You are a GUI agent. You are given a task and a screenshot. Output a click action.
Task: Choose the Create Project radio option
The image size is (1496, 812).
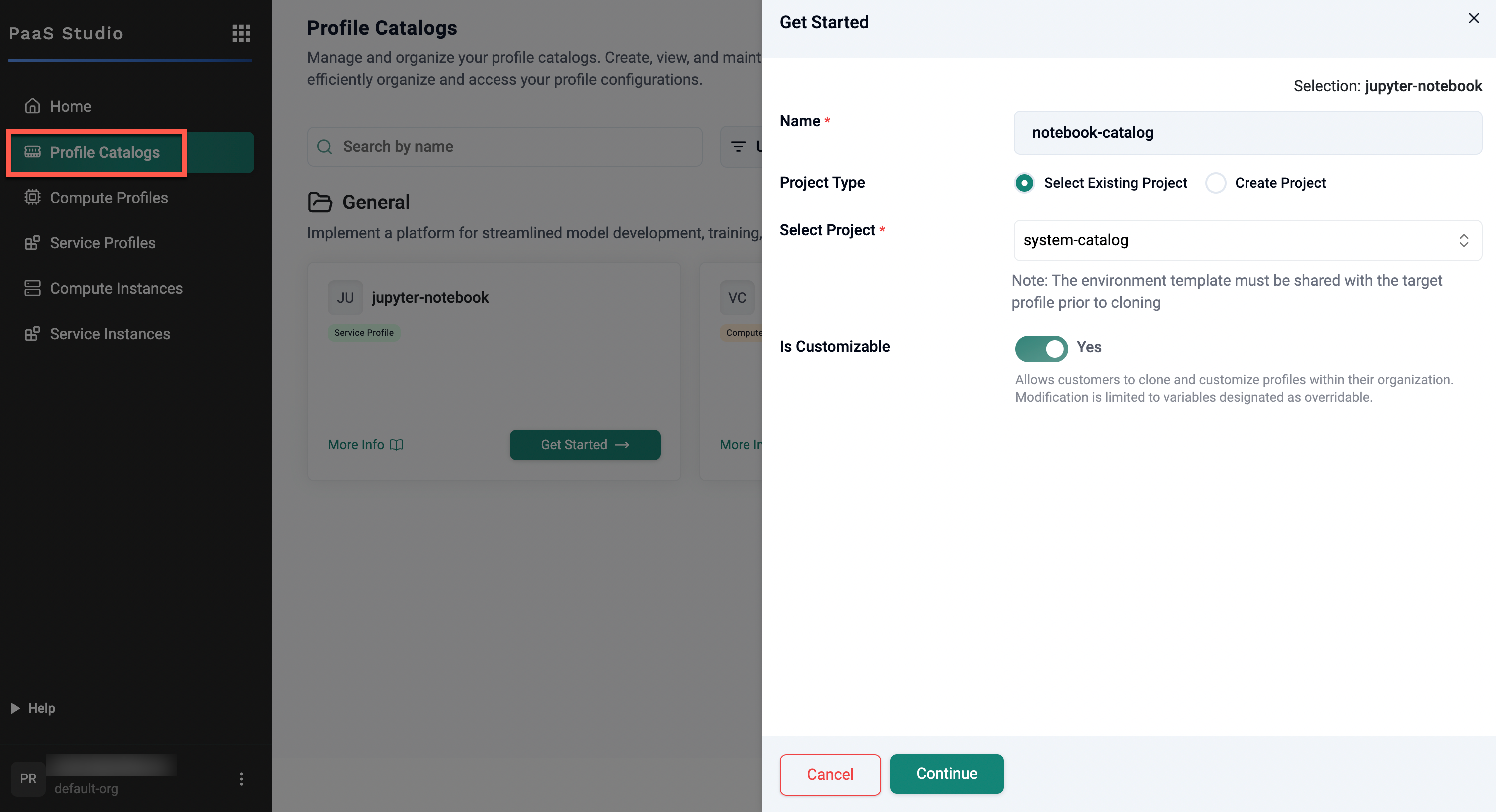point(1216,183)
